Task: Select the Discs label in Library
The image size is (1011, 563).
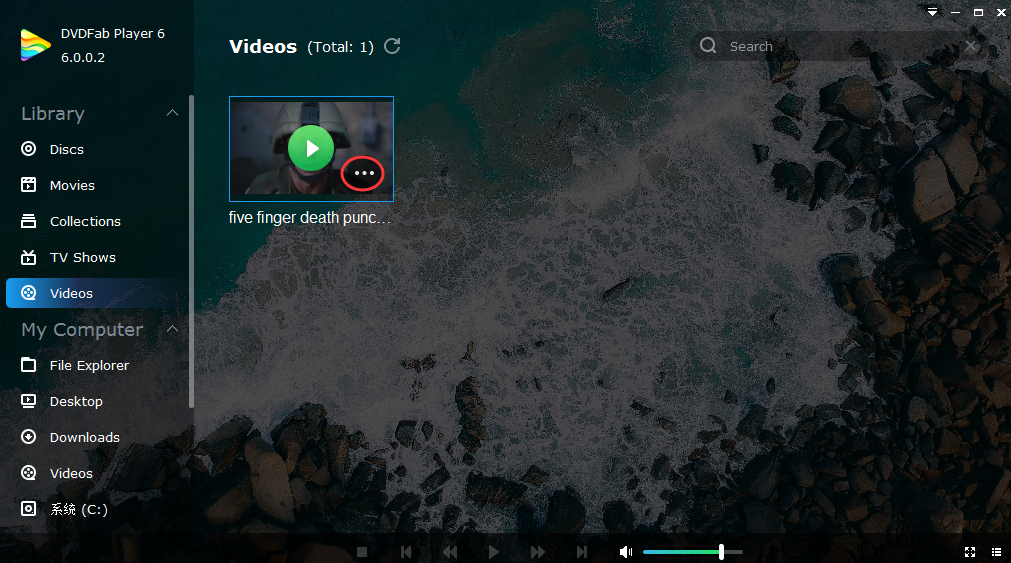Action: pyautogui.click(x=66, y=150)
